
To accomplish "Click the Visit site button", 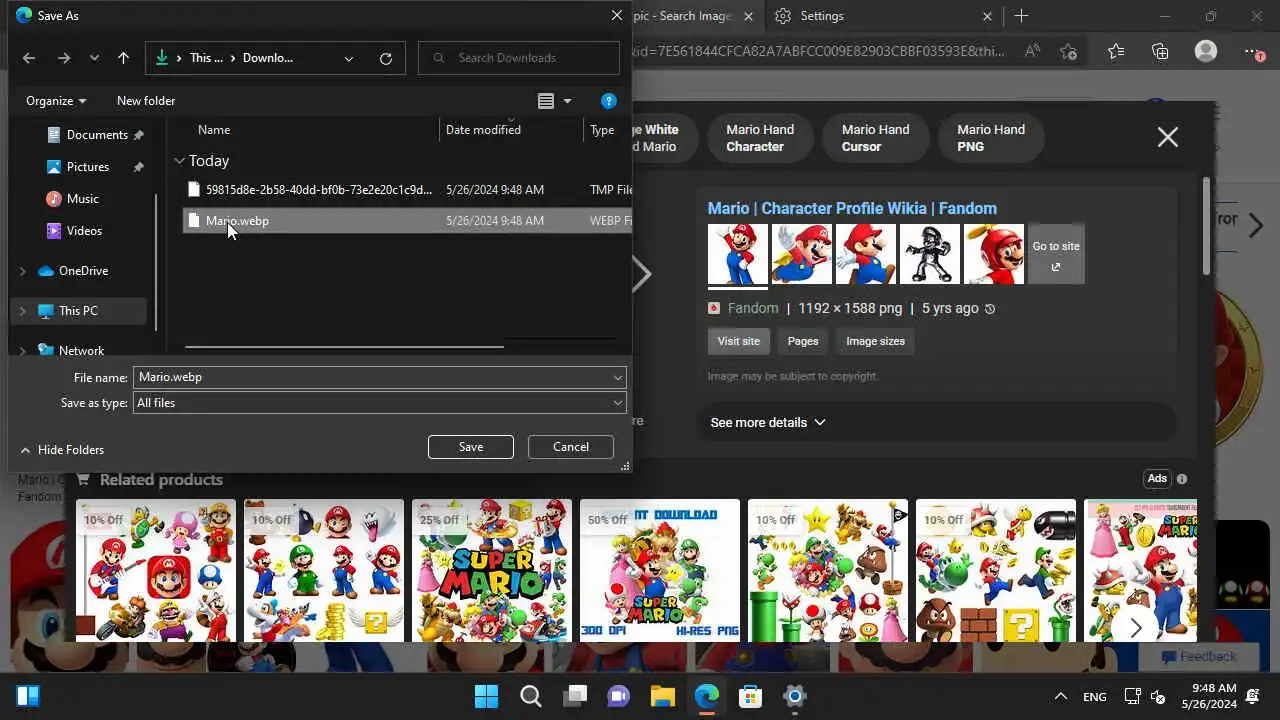I will click(x=738, y=341).
